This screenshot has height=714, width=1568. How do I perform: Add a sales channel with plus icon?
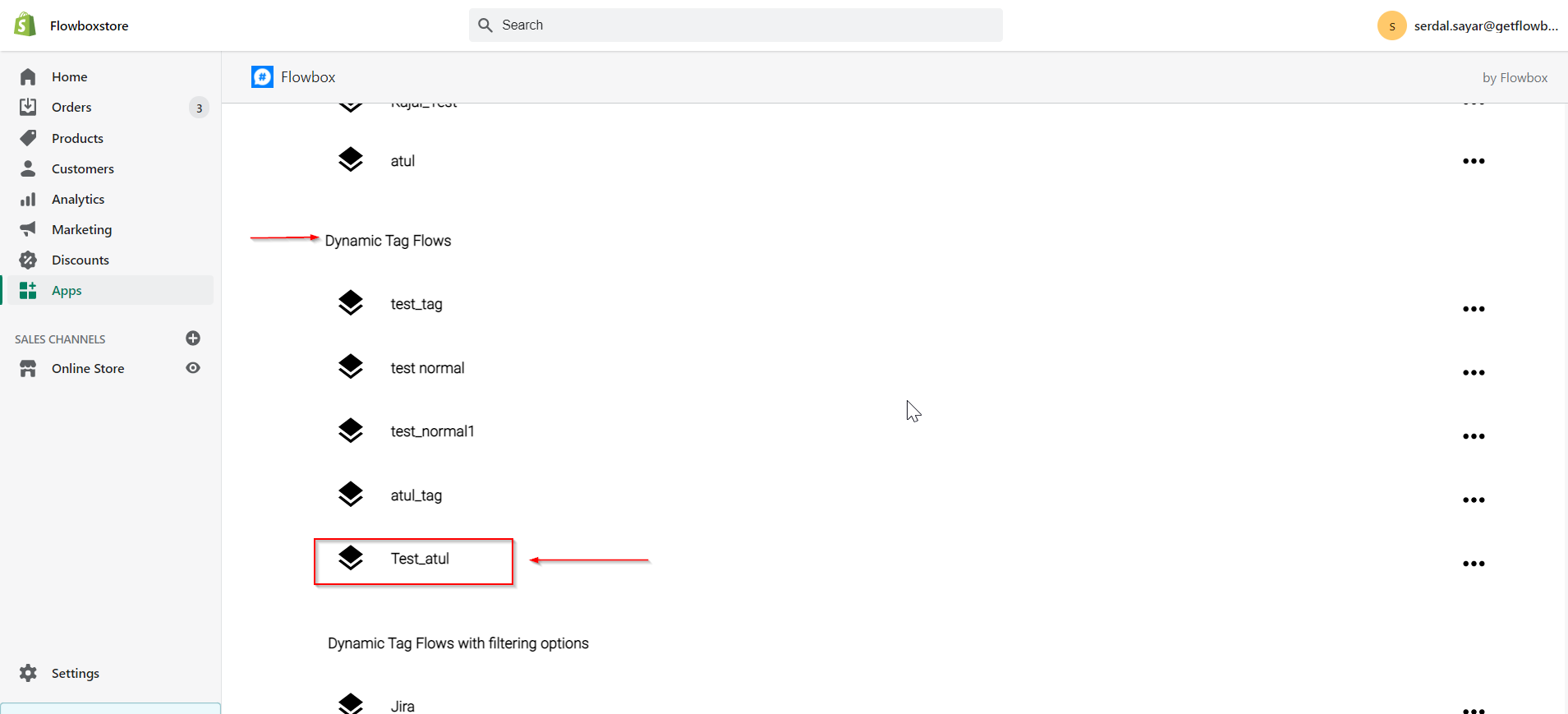point(193,339)
